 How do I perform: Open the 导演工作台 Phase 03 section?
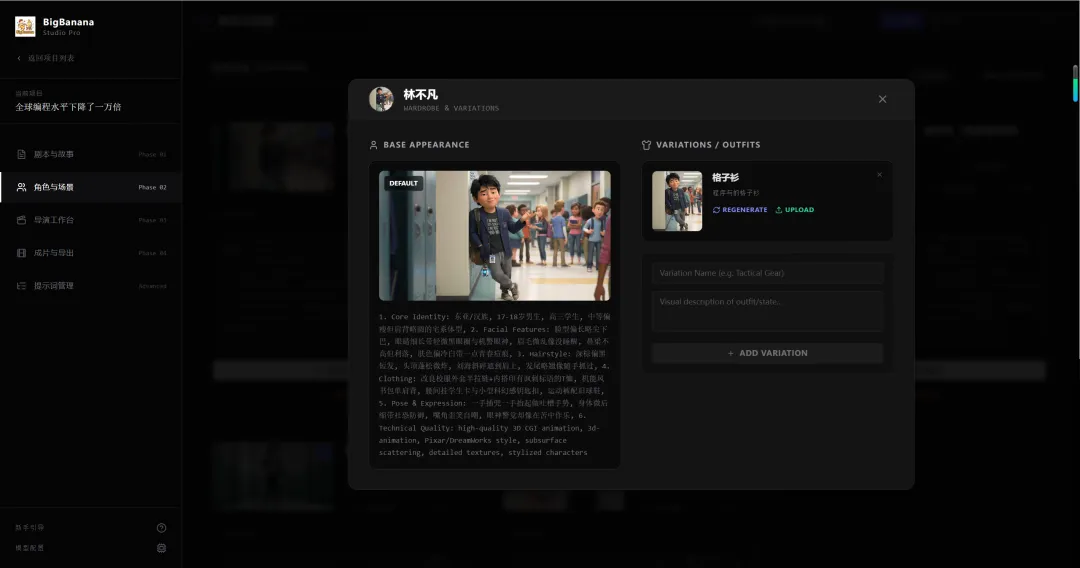pos(91,220)
